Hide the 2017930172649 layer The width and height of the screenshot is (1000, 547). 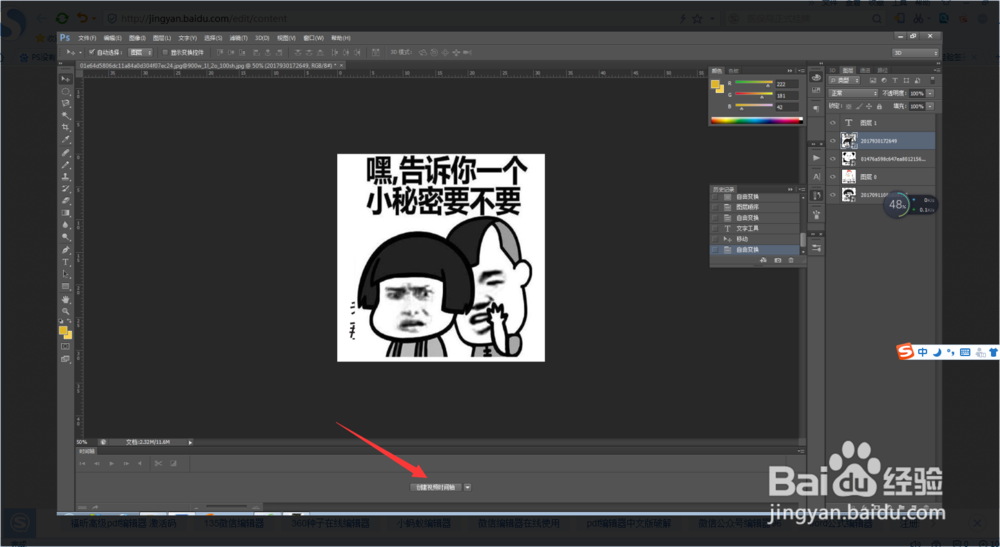833,140
